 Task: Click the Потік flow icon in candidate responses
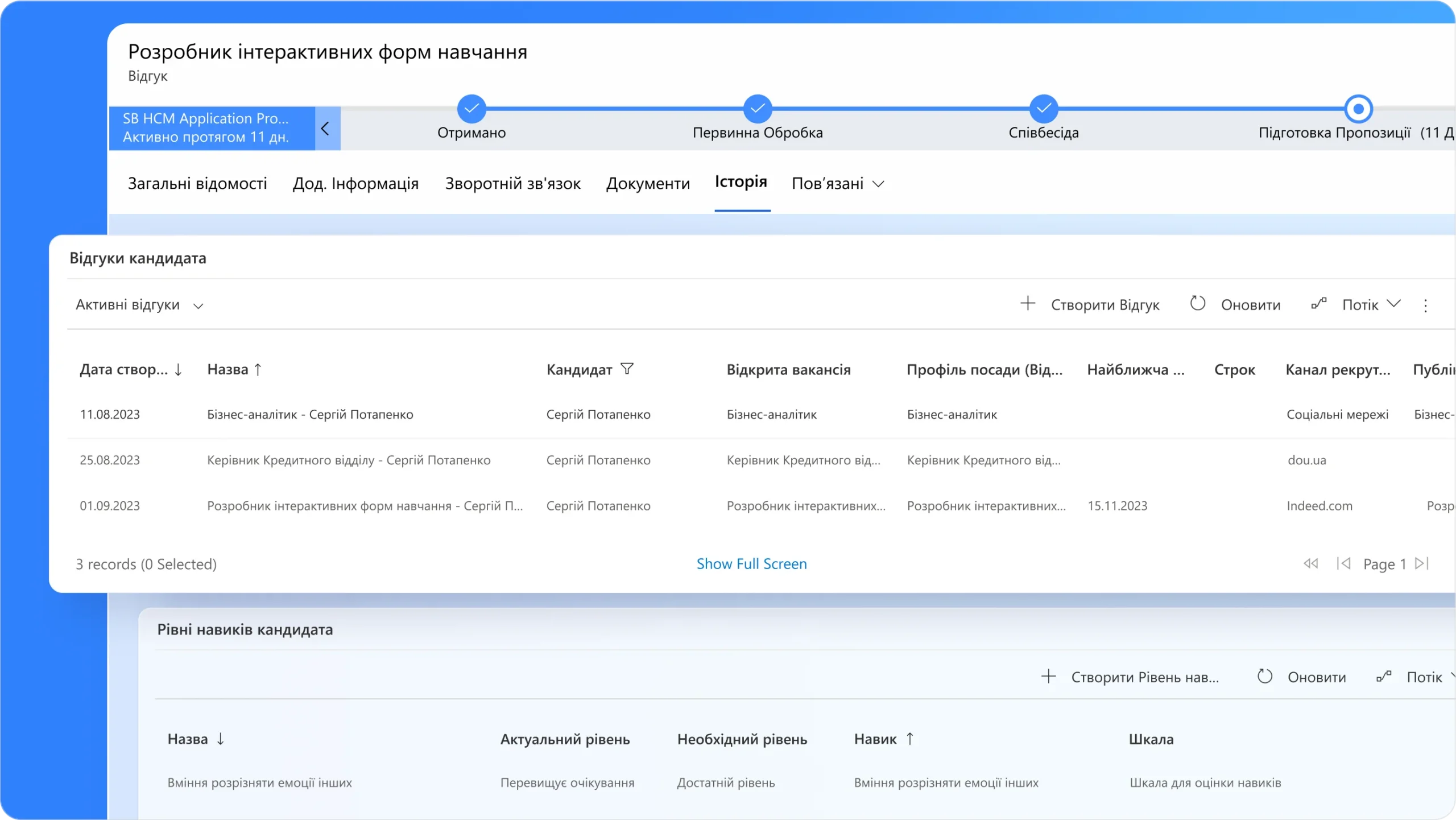[1318, 303]
